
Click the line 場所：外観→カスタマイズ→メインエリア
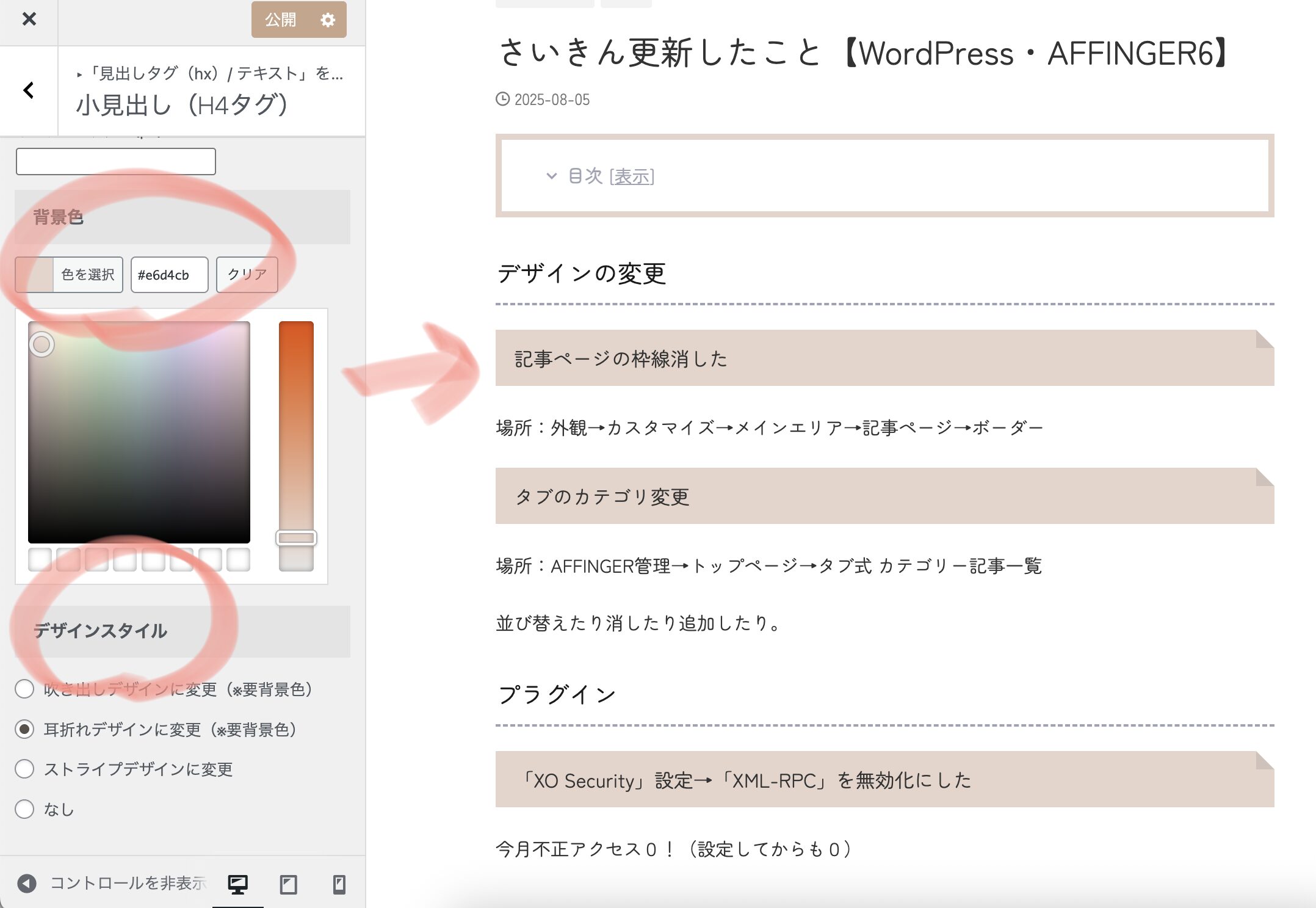pos(770,427)
